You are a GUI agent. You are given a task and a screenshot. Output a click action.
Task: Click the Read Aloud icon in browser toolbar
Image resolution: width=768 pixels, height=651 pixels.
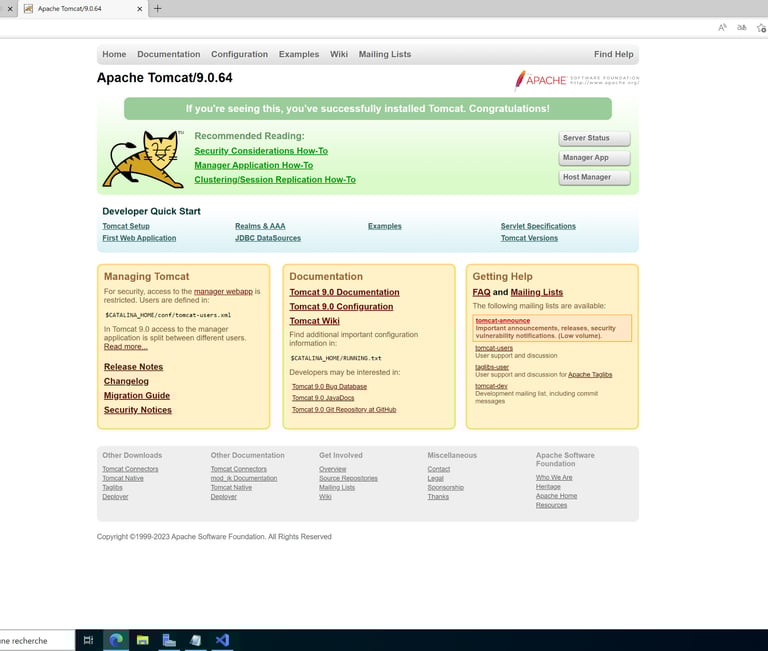tap(722, 28)
